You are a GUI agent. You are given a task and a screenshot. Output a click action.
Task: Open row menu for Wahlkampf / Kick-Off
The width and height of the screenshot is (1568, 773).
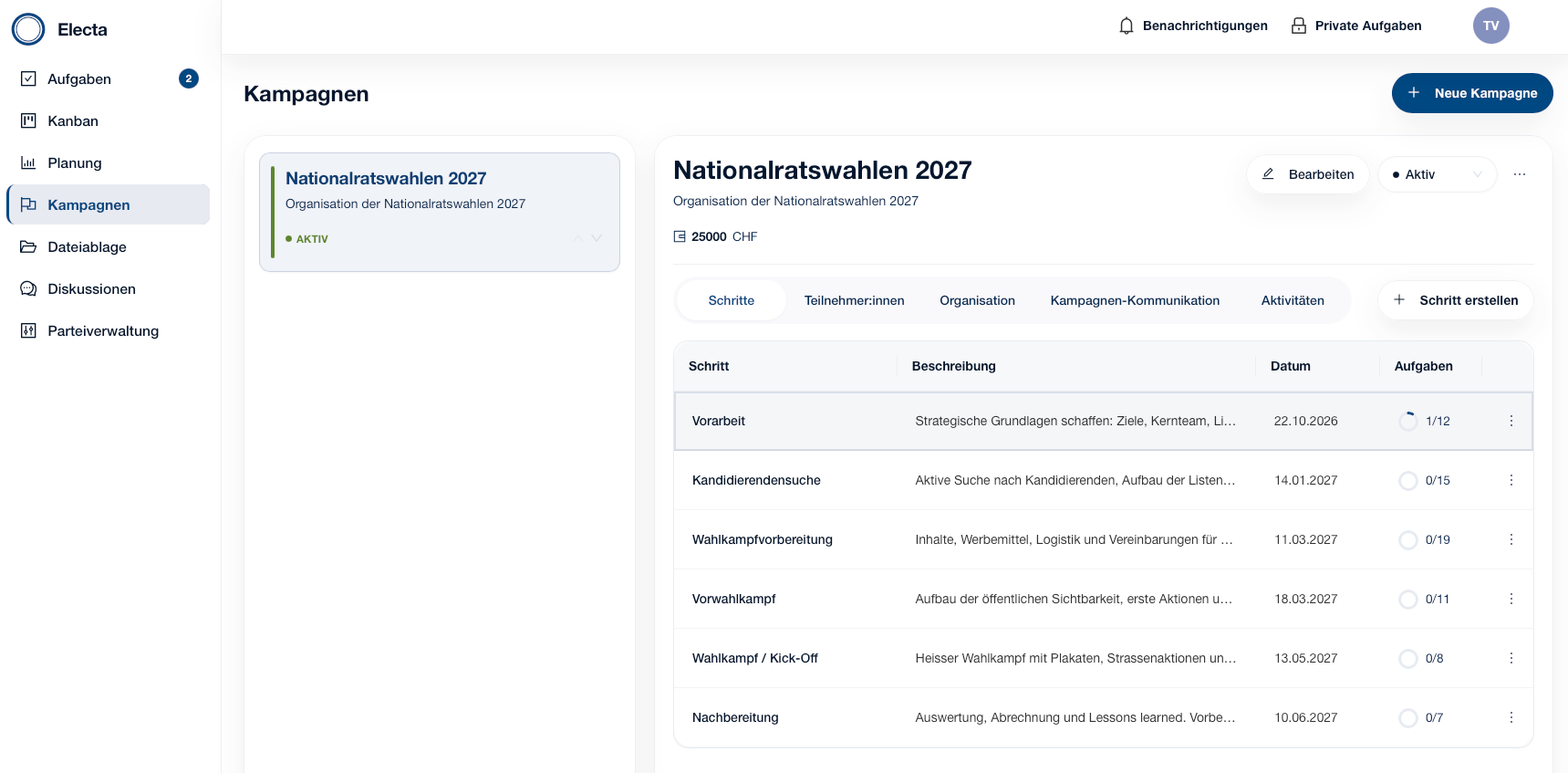[1511, 658]
